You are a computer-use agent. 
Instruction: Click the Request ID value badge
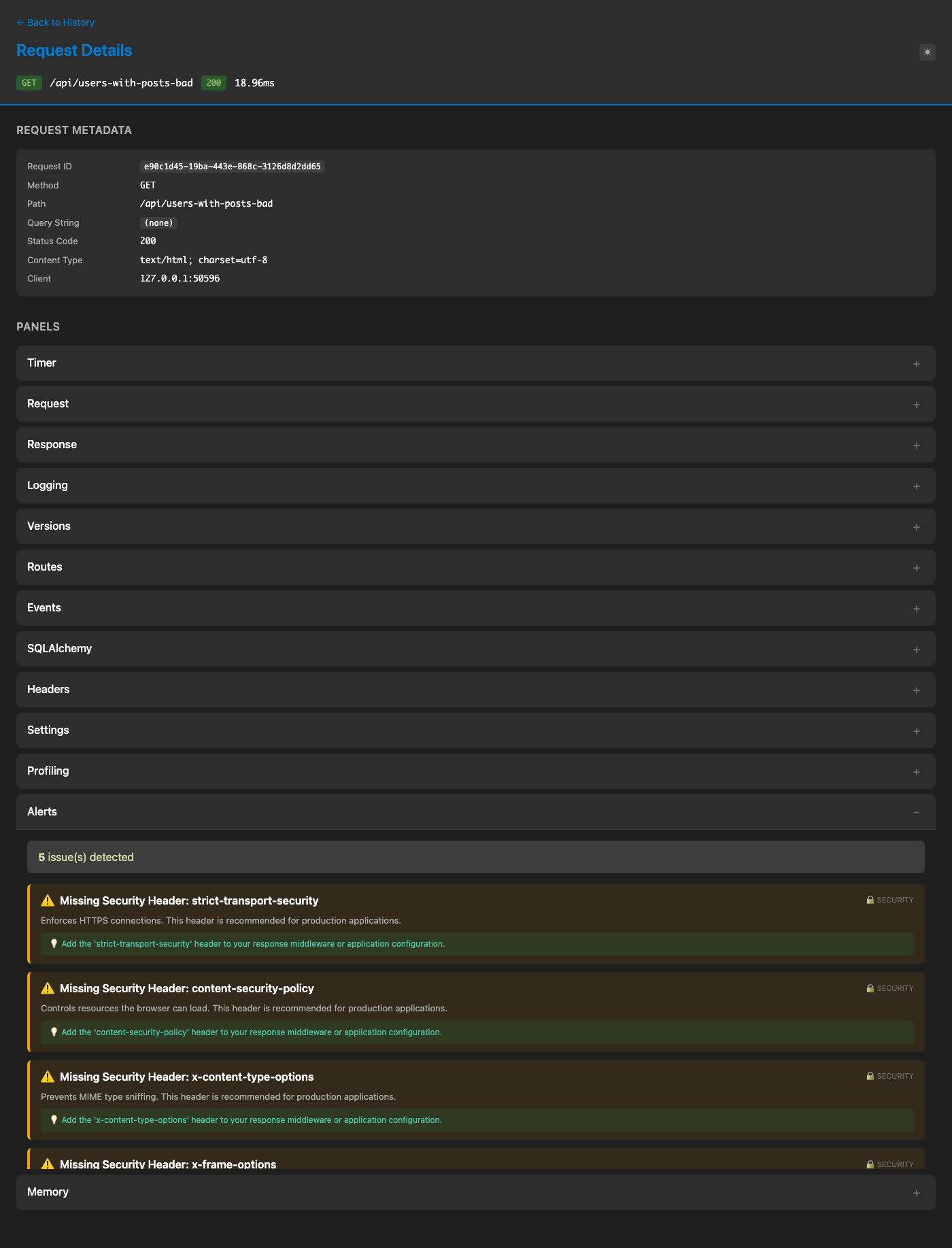232,167
